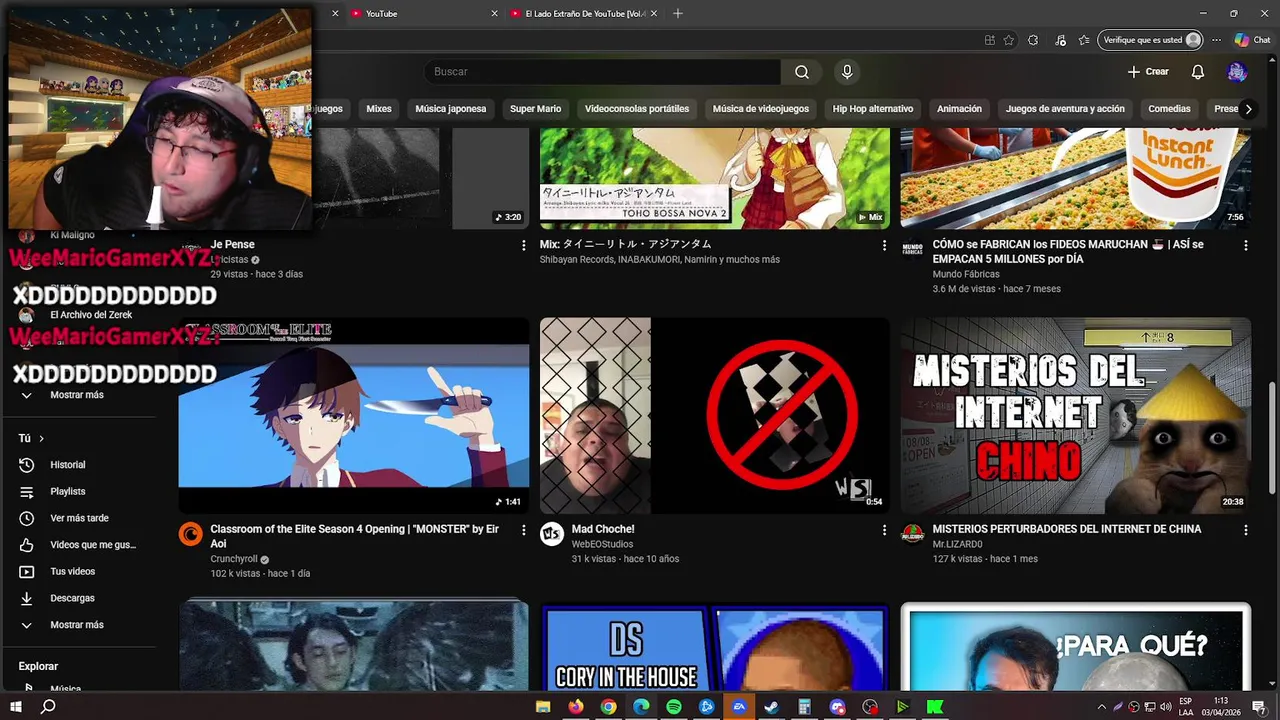The height and width of the screenshot is (720, 1280).
Task: Open options for Classroom of the Elite video
Action: pos(523,530)
